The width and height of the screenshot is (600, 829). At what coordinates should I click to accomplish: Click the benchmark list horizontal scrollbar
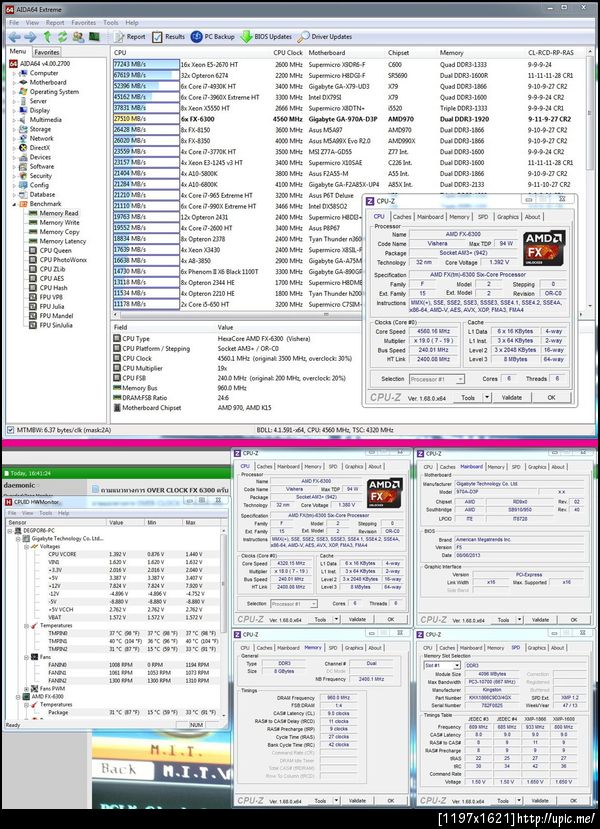pos(325,314)
